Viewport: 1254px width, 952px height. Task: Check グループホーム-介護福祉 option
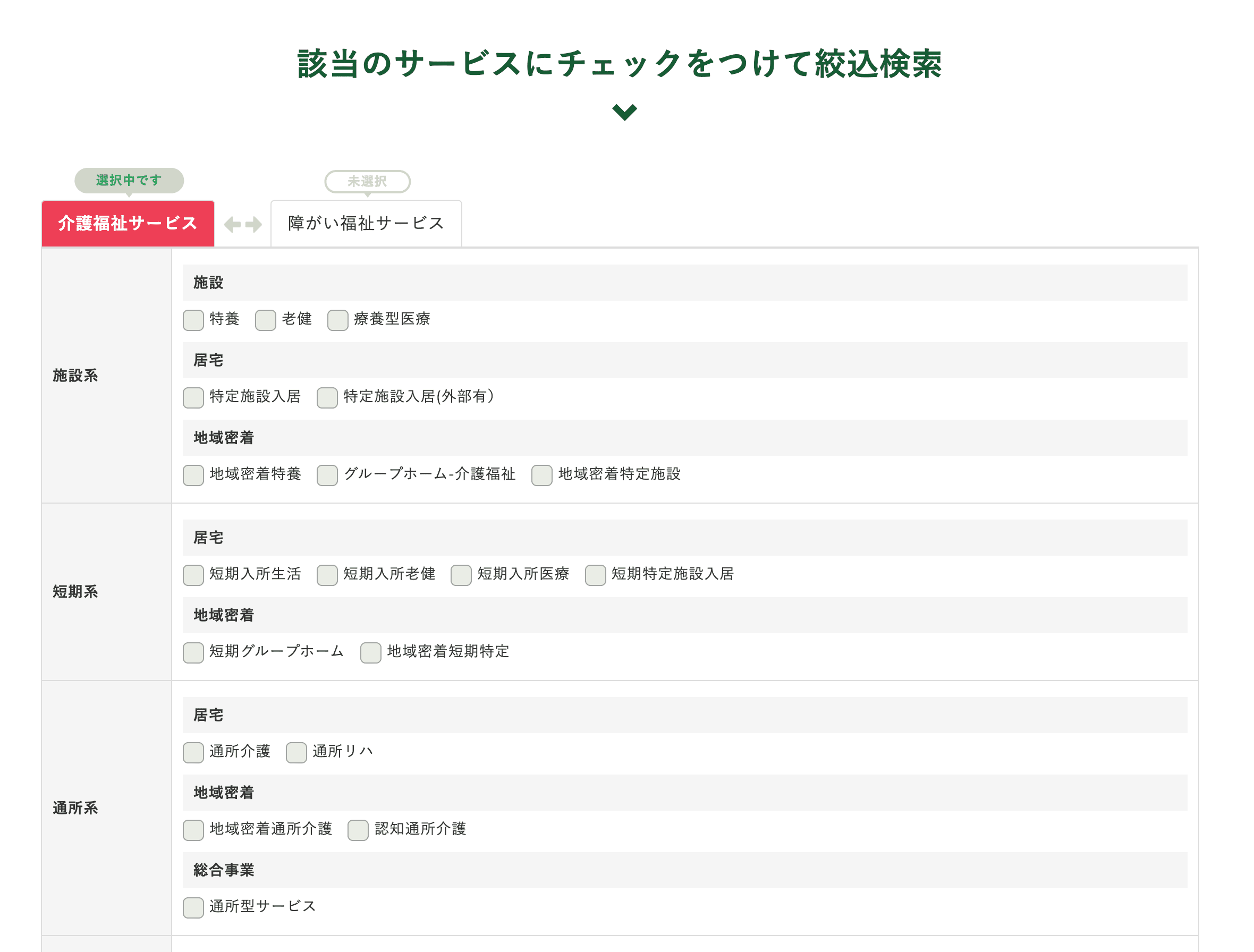coord(327,476)
